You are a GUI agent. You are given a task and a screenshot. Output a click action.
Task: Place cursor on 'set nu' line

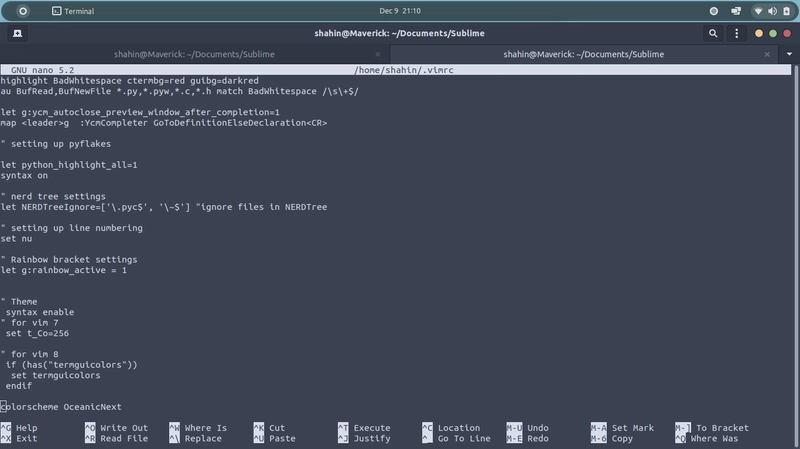click(16, 239)
